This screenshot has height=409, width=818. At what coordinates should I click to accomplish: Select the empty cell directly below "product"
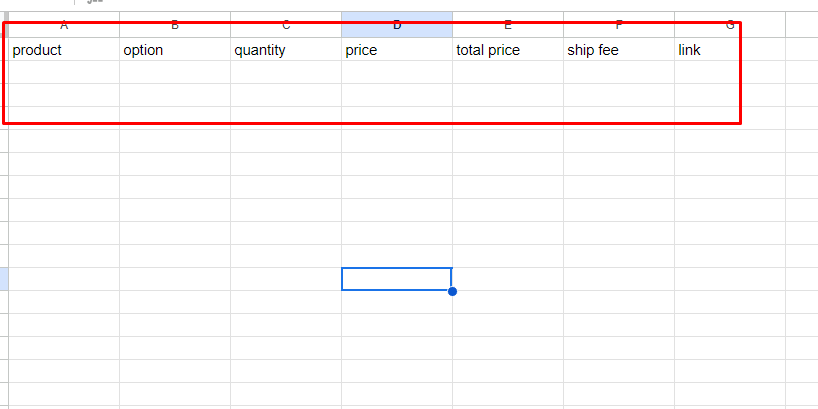click(64, 72)
